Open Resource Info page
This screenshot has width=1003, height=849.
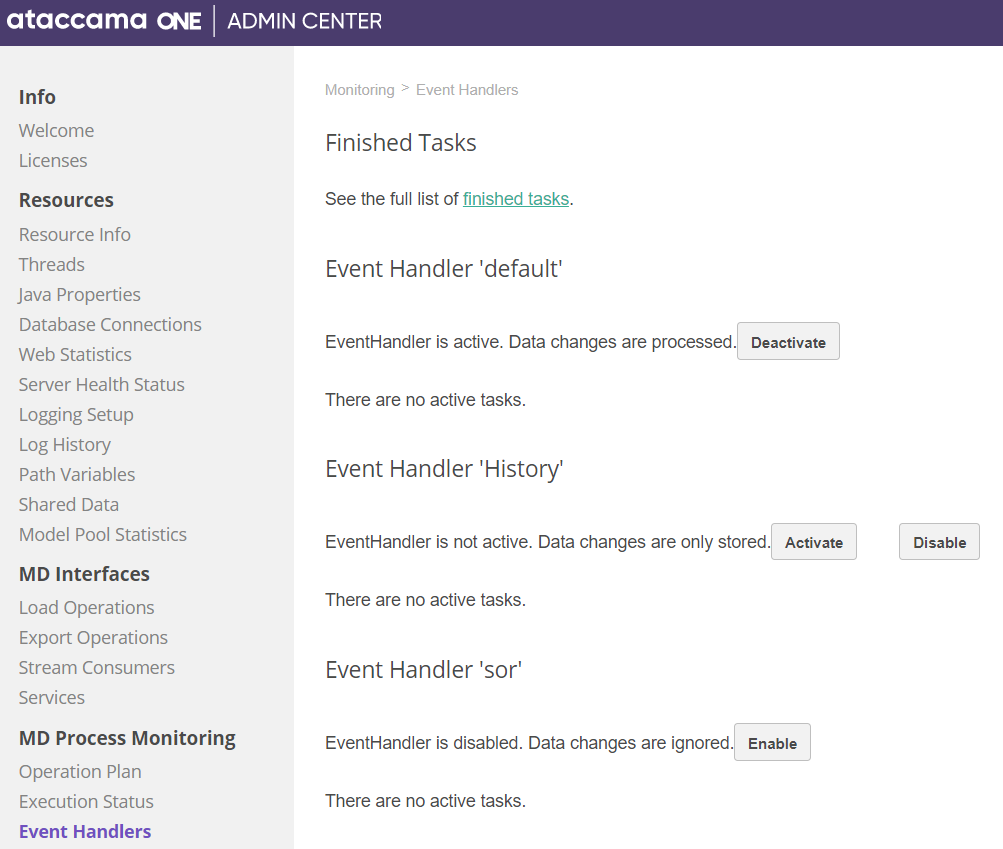click(75, 235)
